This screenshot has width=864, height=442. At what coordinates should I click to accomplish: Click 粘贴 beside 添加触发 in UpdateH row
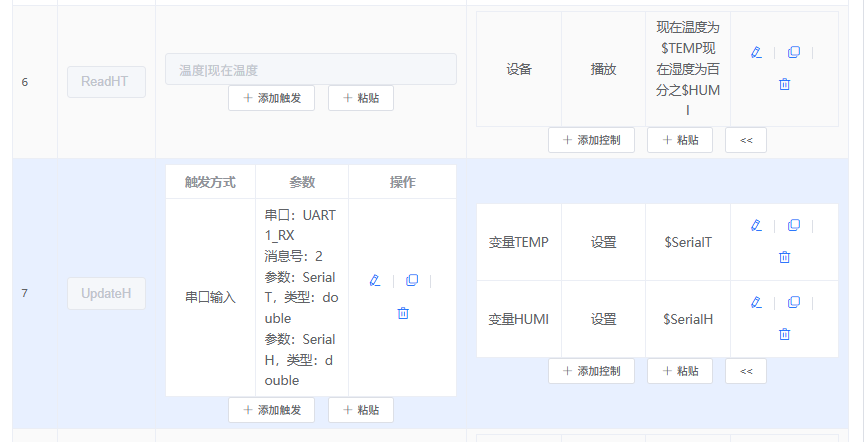click(361, 410)
